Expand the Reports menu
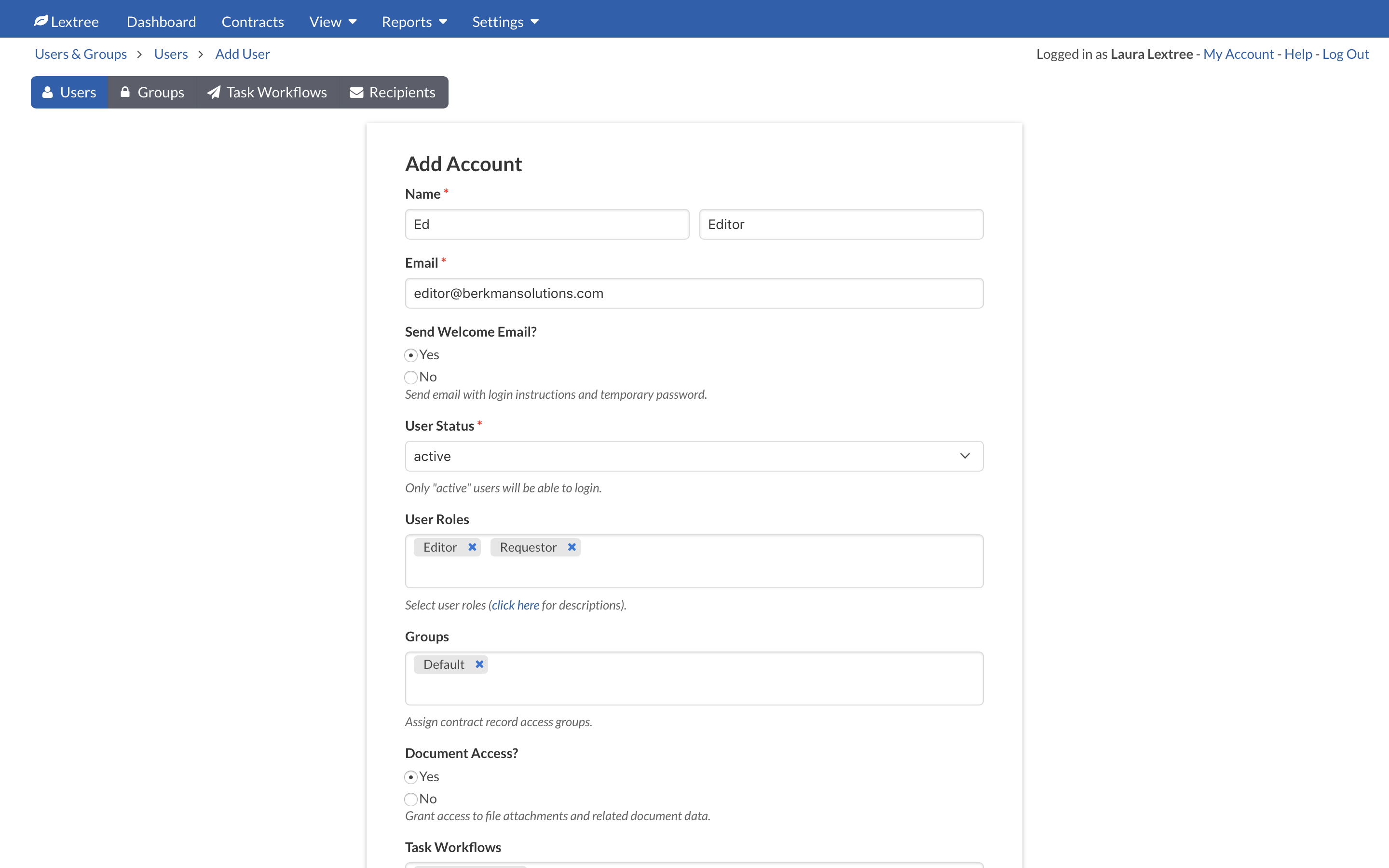Image resolution: width=1389 pixels, height=868 pixels. [x=414, y=22]
